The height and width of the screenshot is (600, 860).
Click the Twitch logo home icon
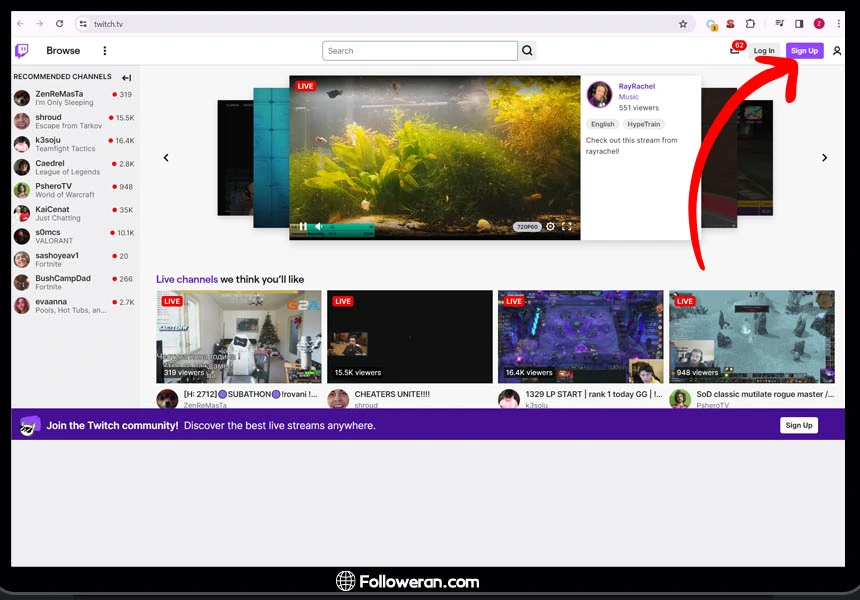coord(21,51)
